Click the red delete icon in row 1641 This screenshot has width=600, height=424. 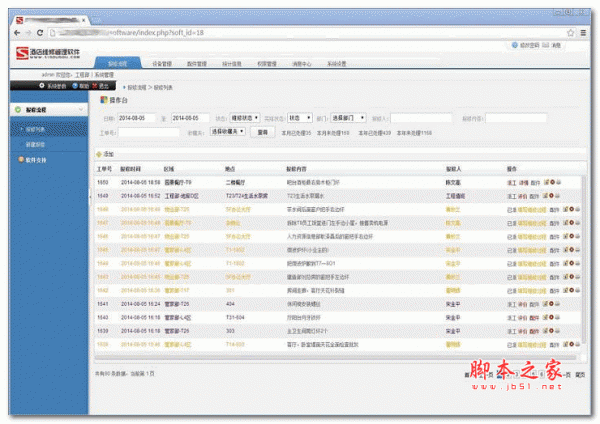point(551,304)
